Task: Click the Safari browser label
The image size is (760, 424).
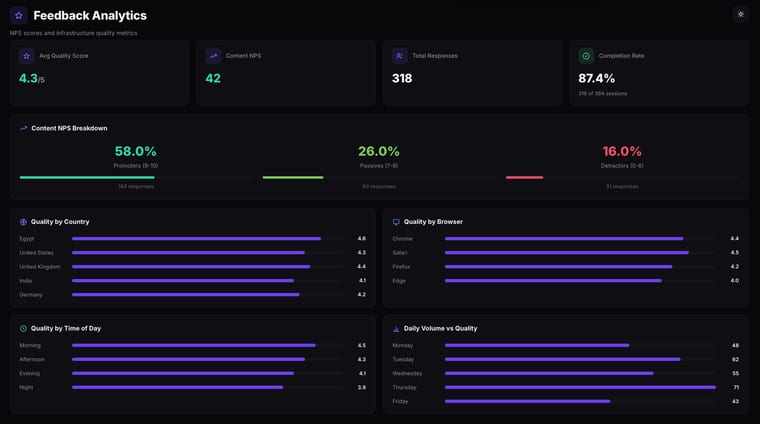Action: pyautogui.click(x=400, y=253)
